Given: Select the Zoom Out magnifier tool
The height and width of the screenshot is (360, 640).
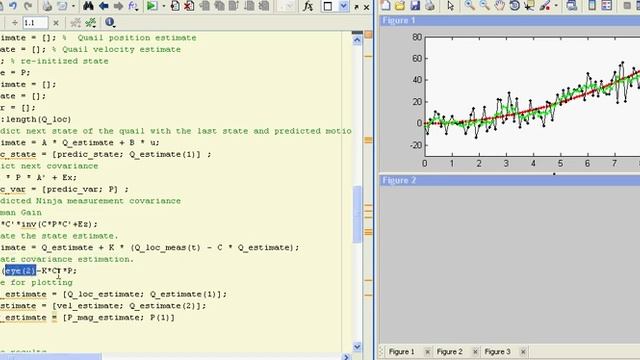Looking at the screenshot, I should click(484, 5).
